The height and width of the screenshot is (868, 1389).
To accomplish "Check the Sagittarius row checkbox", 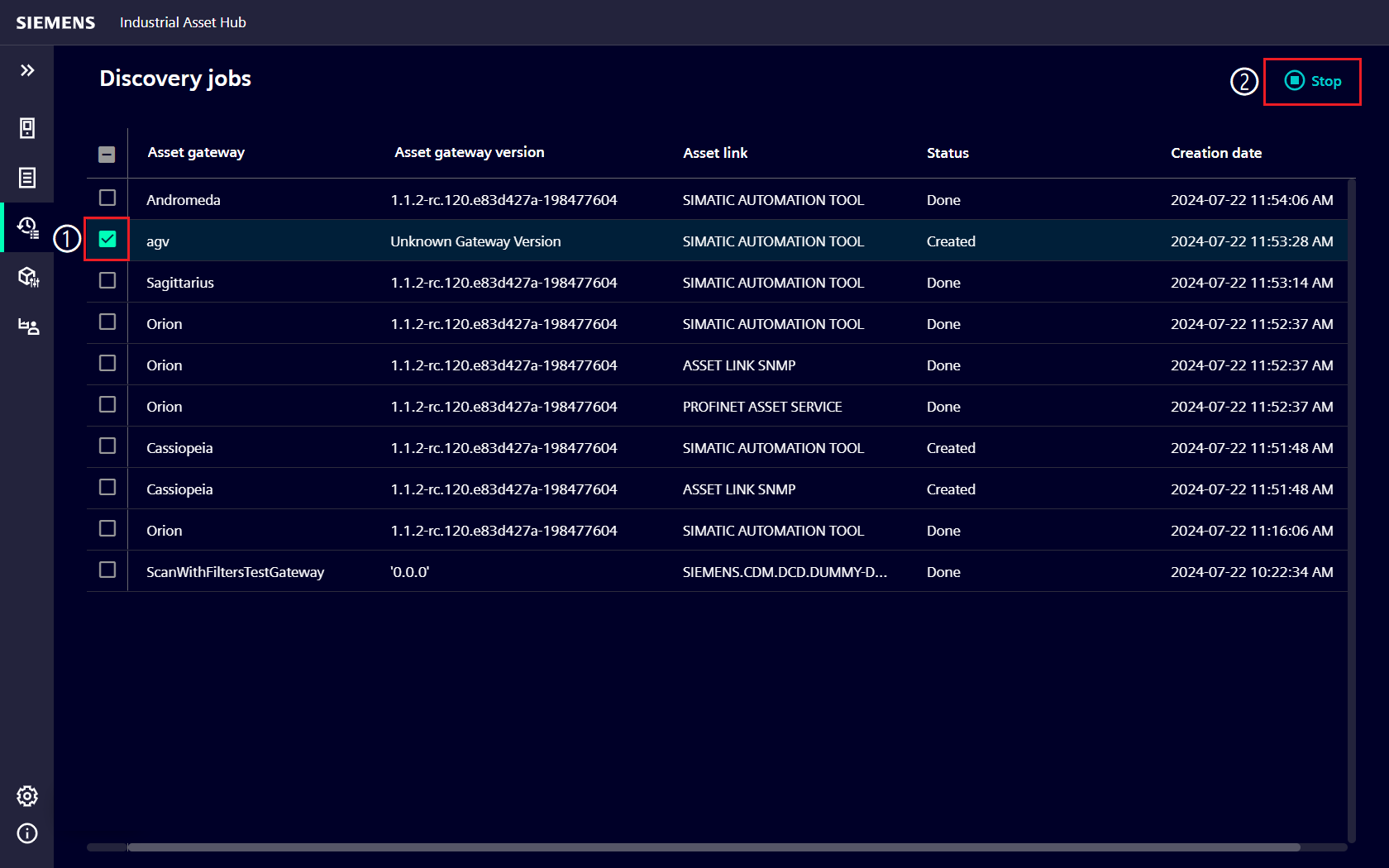I will [107, 280].
